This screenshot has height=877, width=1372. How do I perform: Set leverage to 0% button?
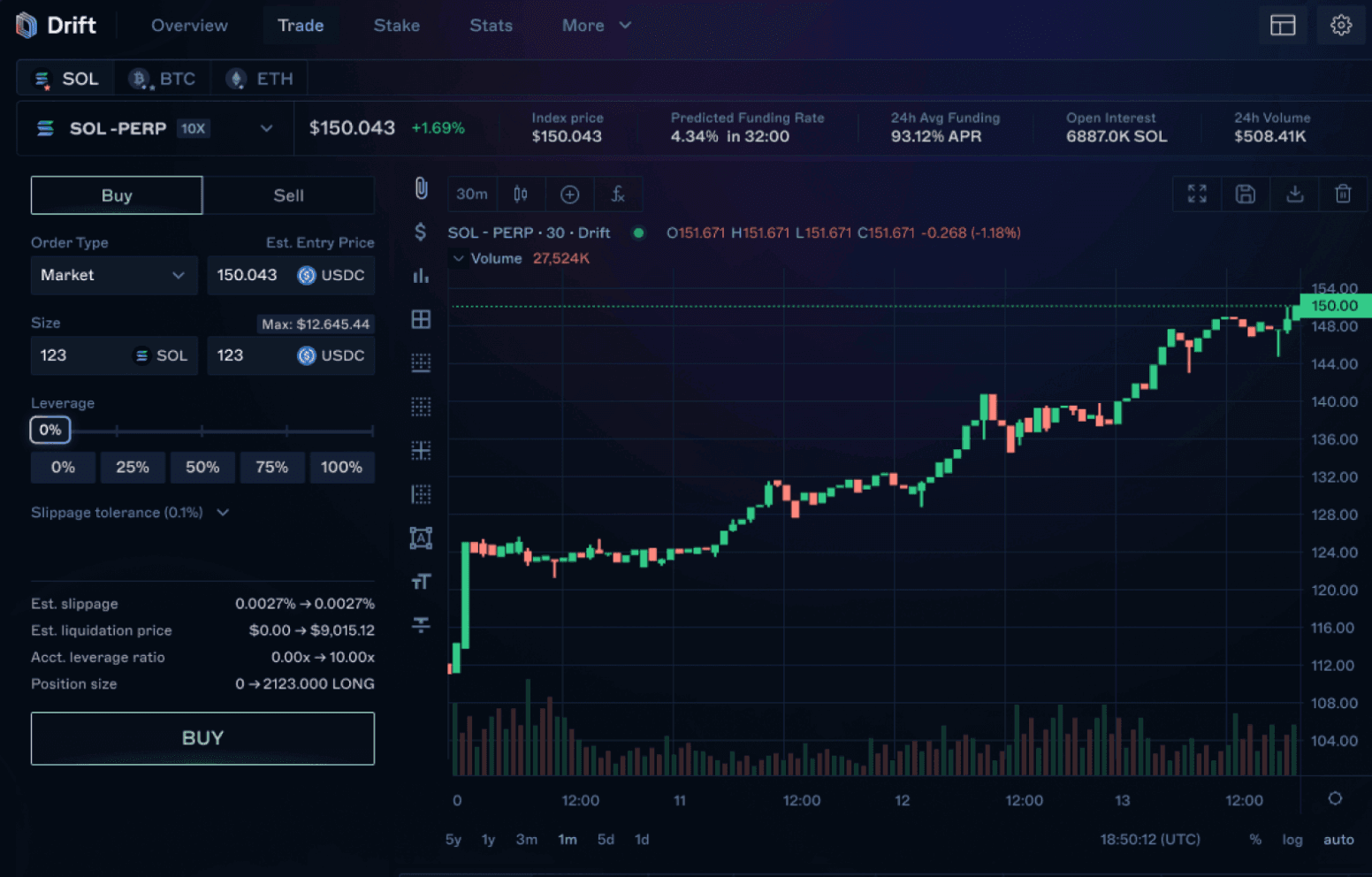63,467
